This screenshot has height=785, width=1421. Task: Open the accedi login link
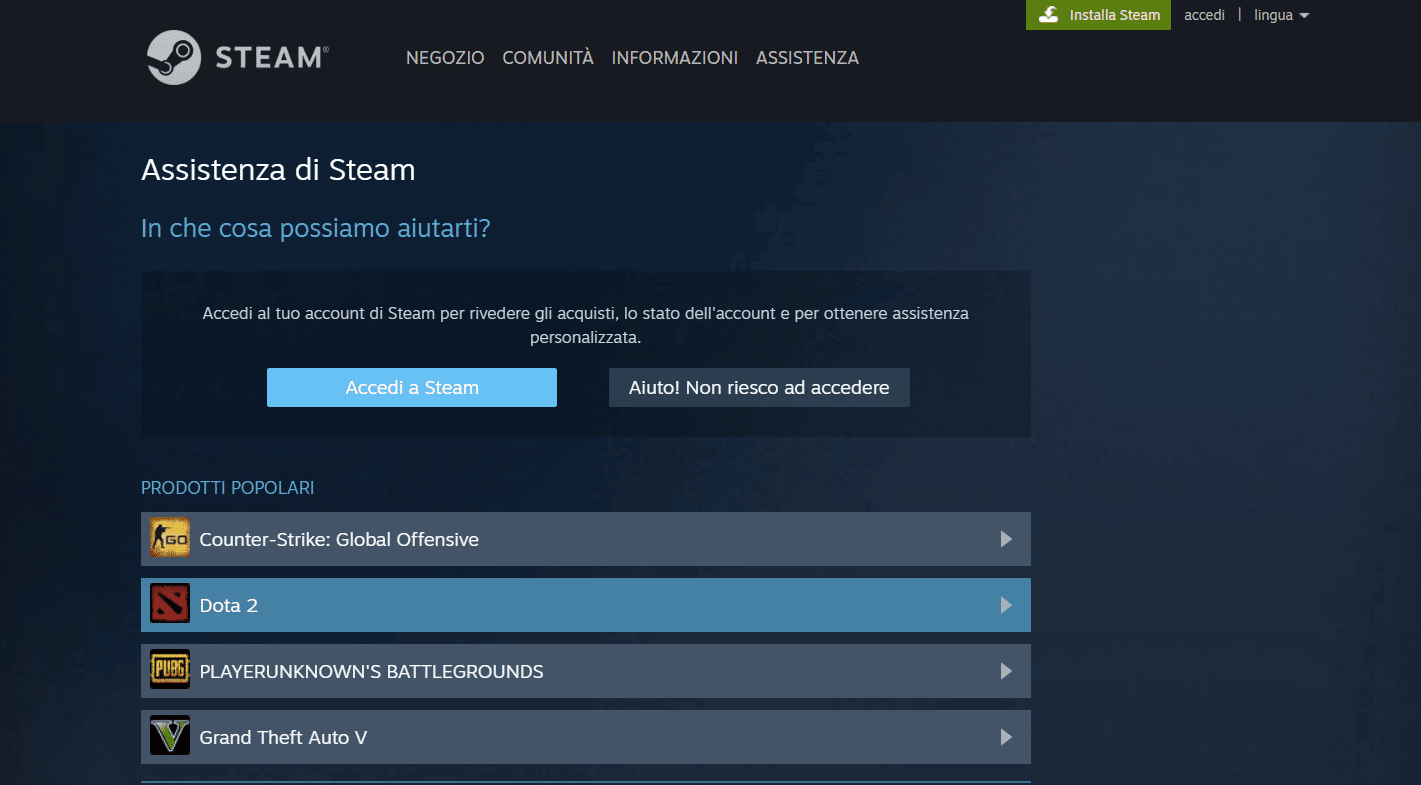[x=1204, y=15]
